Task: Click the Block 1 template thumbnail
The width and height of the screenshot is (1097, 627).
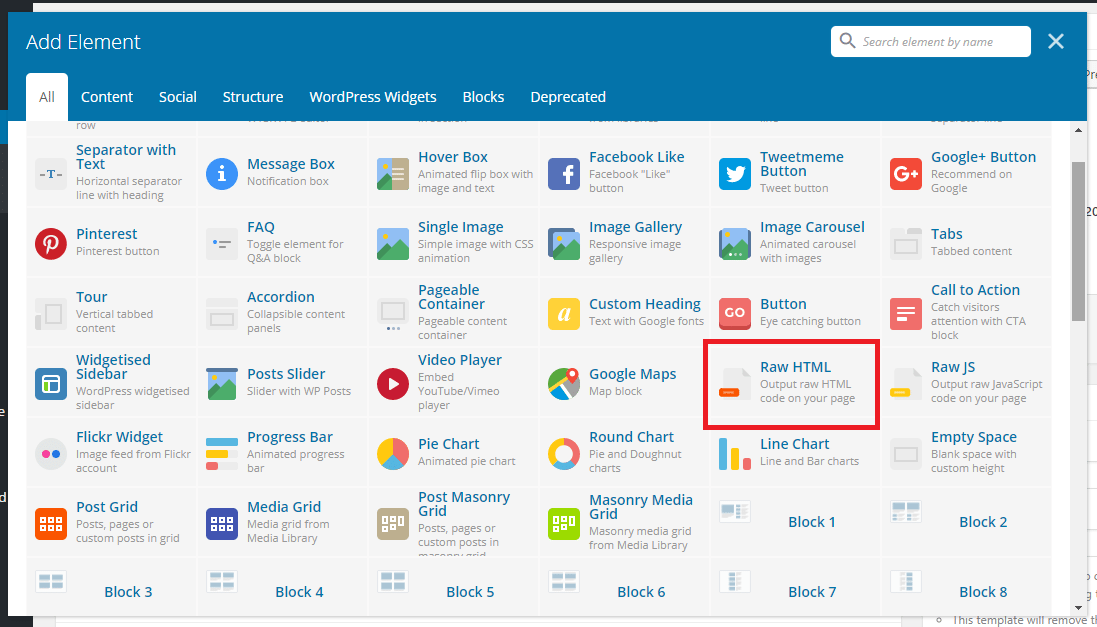Action: [x=735, y=512]
